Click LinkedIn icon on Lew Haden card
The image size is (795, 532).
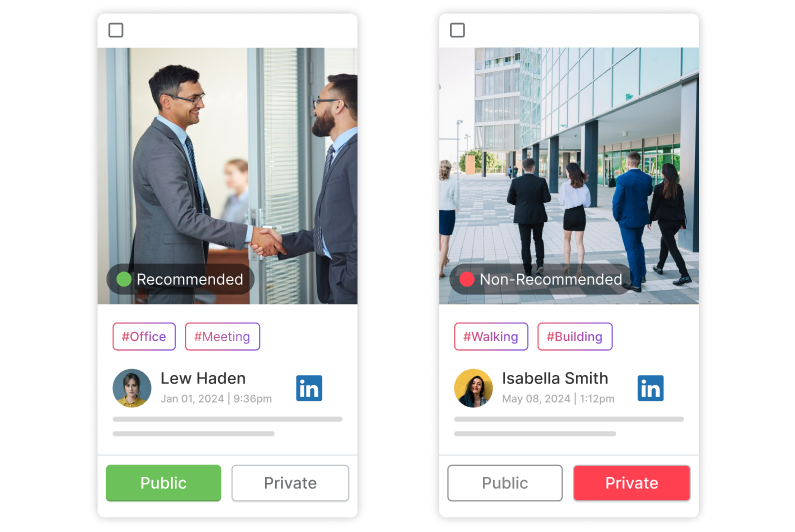coord(309,388)
